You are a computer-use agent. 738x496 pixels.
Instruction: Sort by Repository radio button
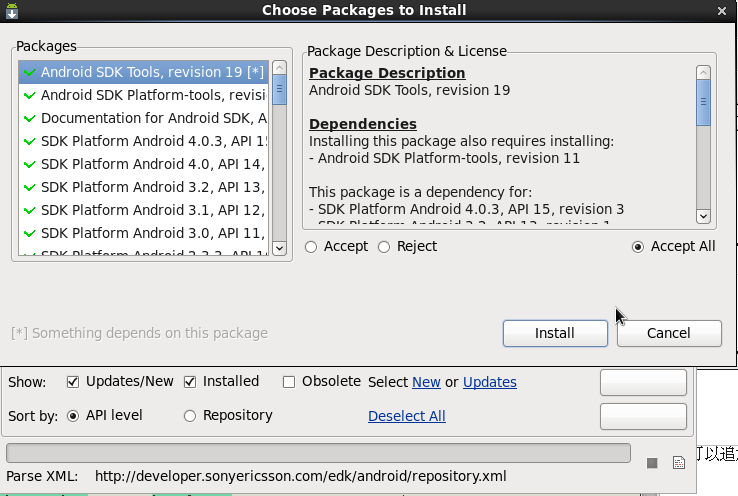coord(190,416)
